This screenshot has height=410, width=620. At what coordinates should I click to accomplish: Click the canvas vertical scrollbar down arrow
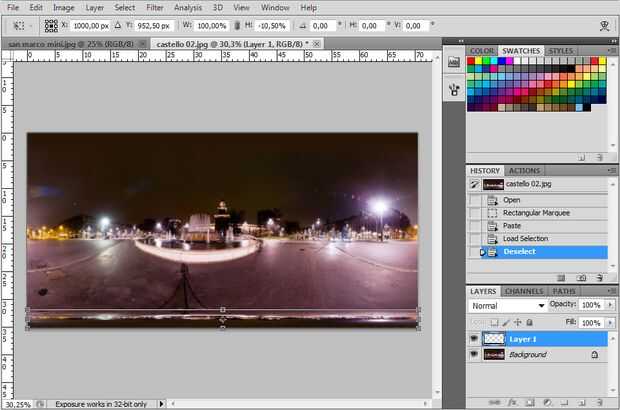(x=437, y=393)
